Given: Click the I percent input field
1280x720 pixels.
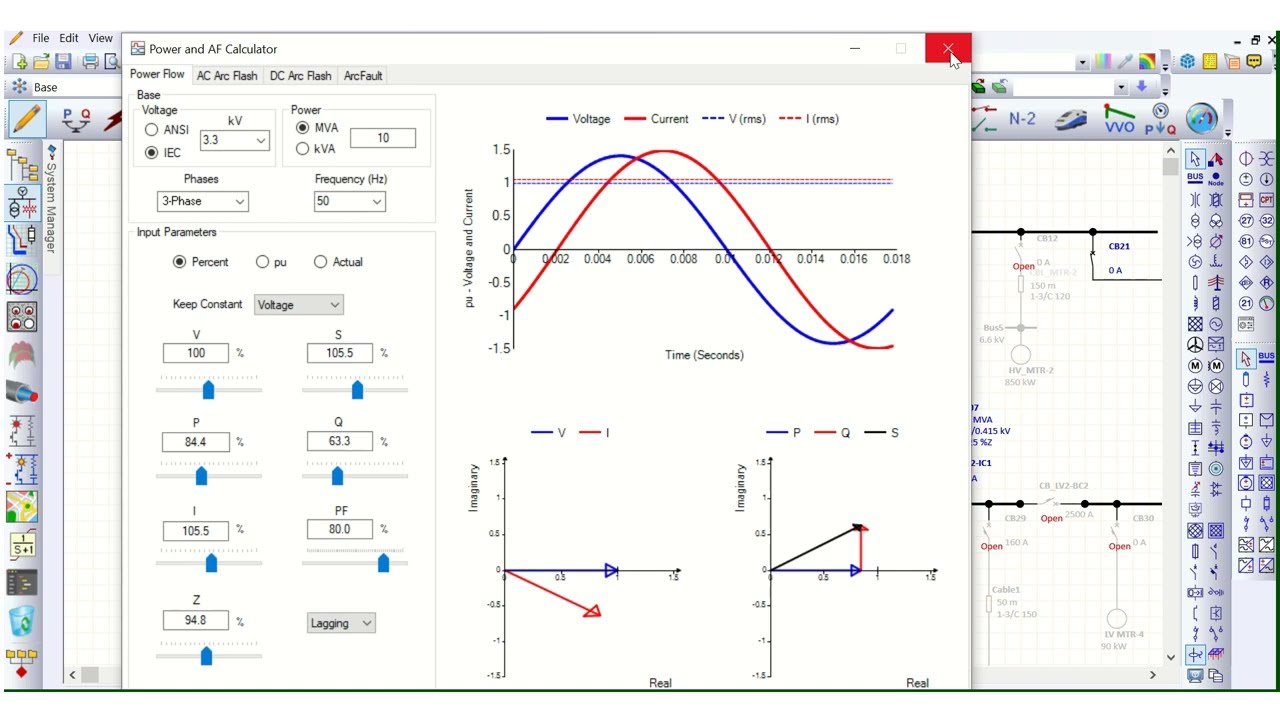Looking at the screenshot, I should coord(196,530).
